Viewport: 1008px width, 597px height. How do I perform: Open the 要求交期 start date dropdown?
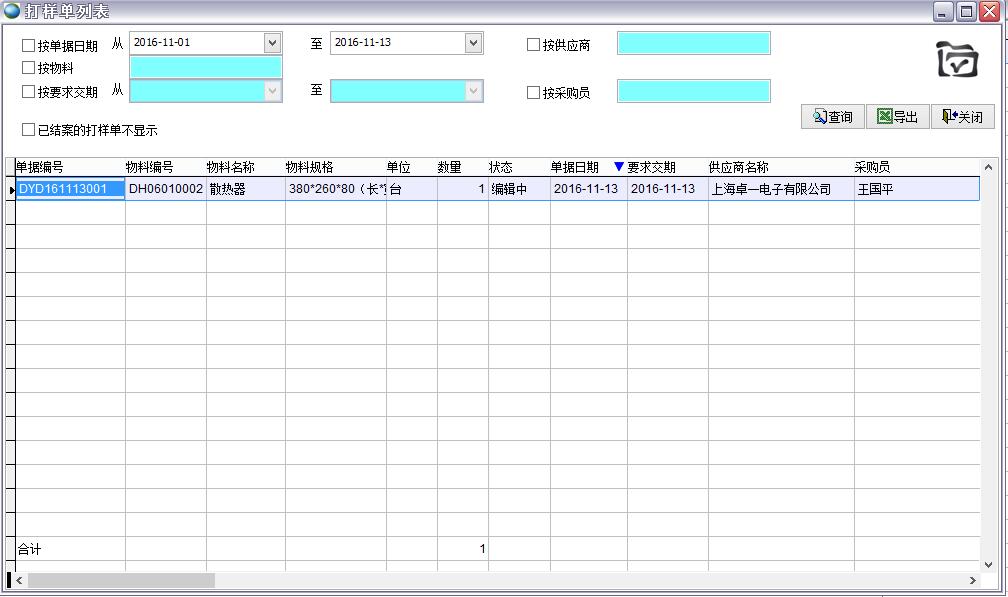272,91
